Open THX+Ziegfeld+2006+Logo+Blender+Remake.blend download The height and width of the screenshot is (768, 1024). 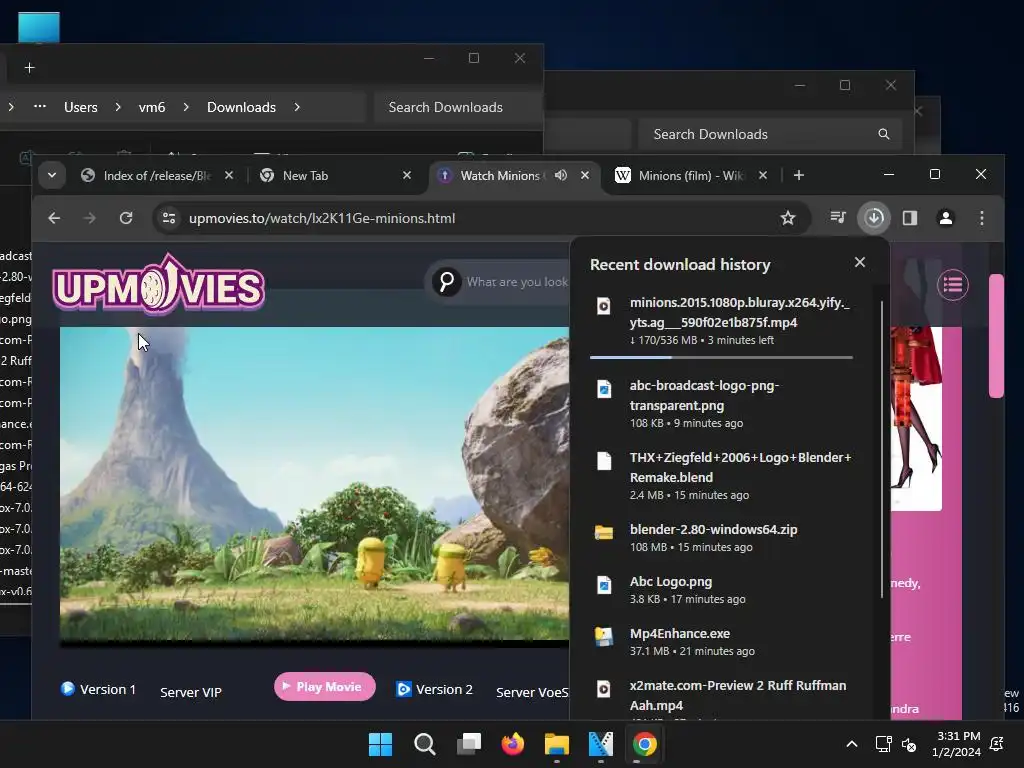(721, 475)
